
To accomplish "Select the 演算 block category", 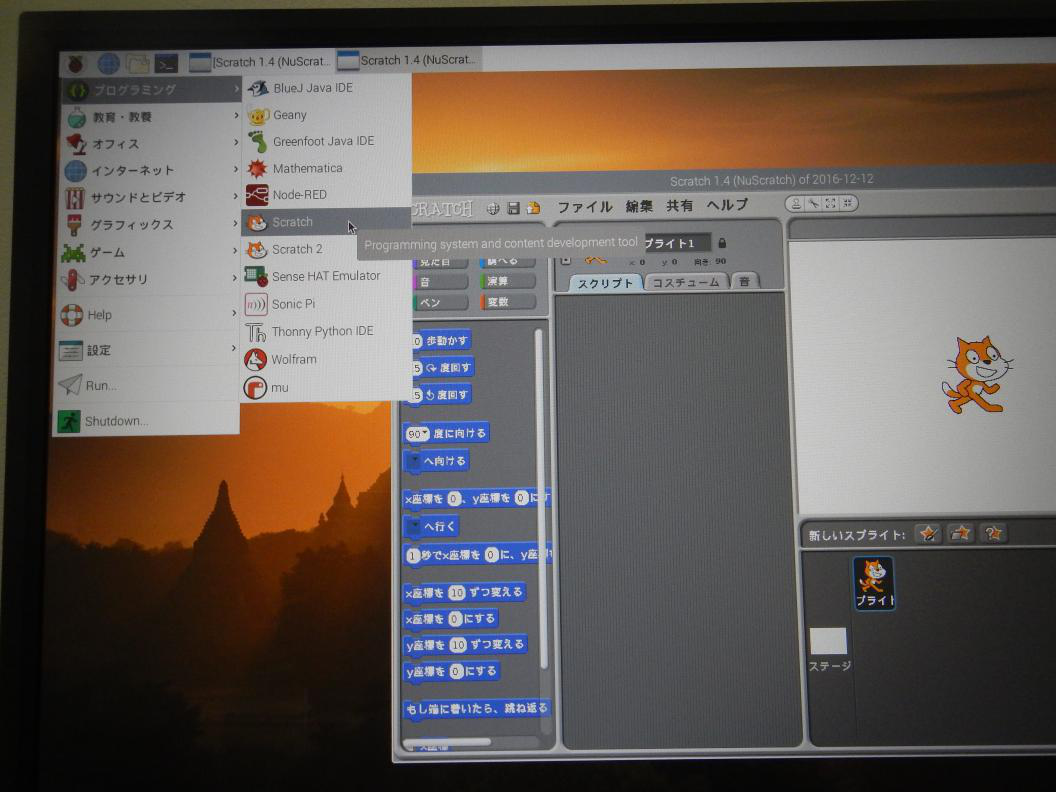I will point(508,282).
